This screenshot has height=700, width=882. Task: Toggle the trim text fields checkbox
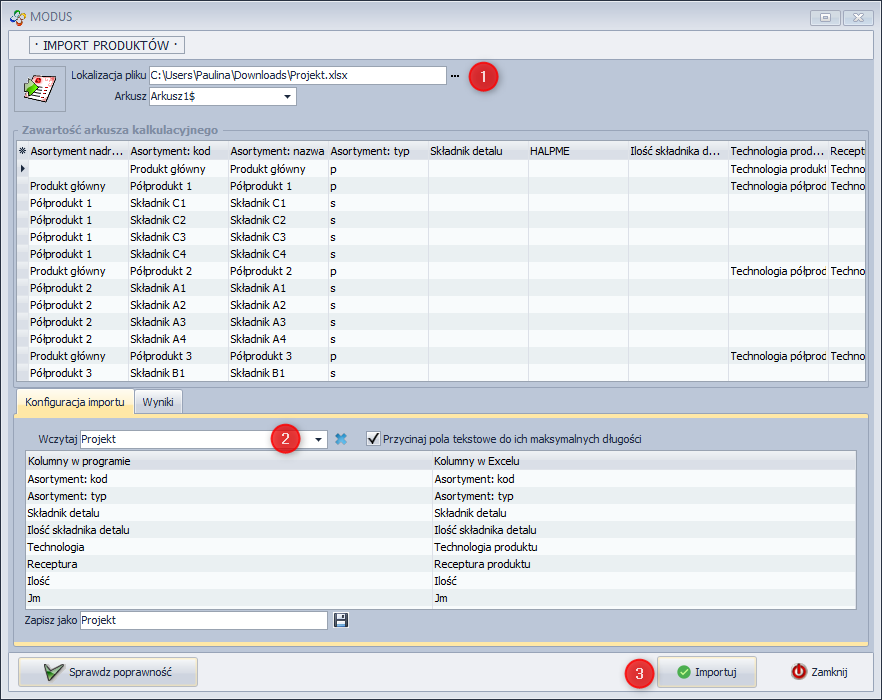[374, 439]
